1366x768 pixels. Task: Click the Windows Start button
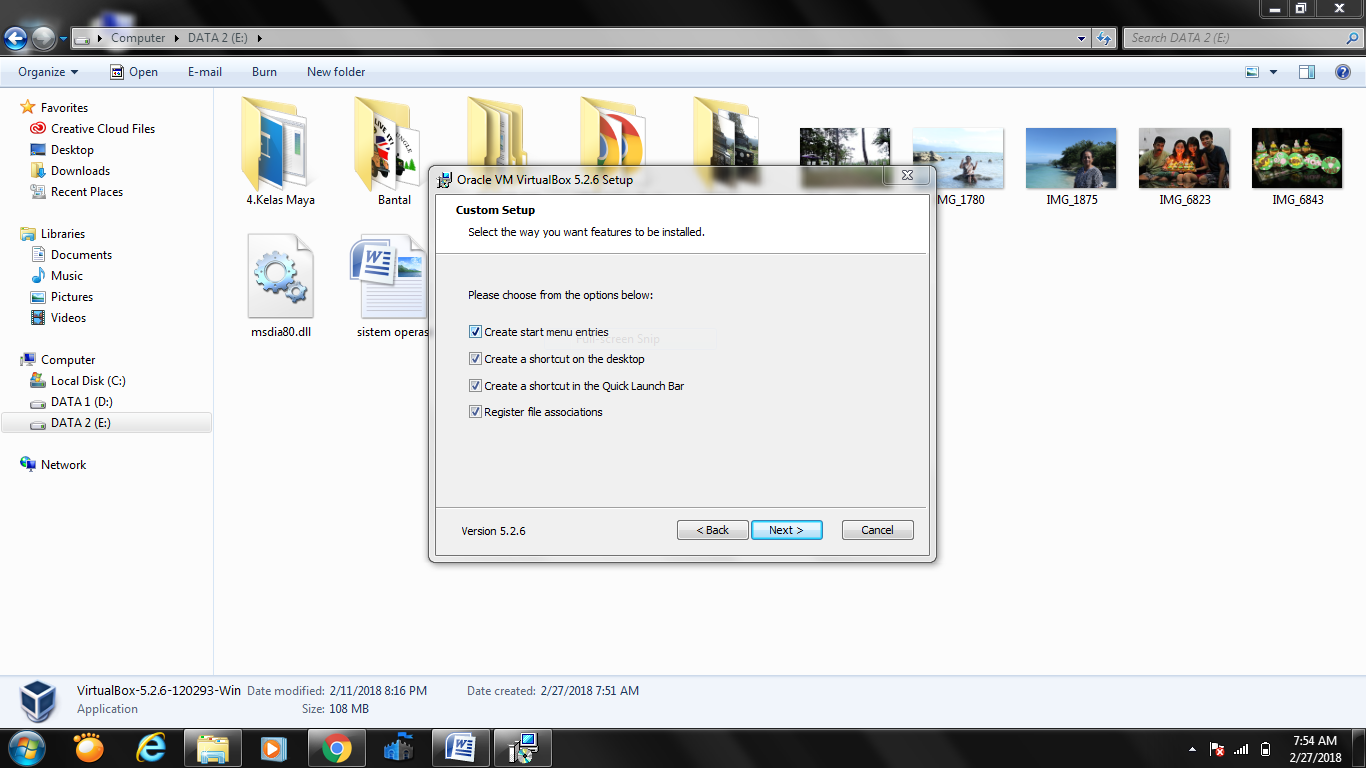[25, 748]
